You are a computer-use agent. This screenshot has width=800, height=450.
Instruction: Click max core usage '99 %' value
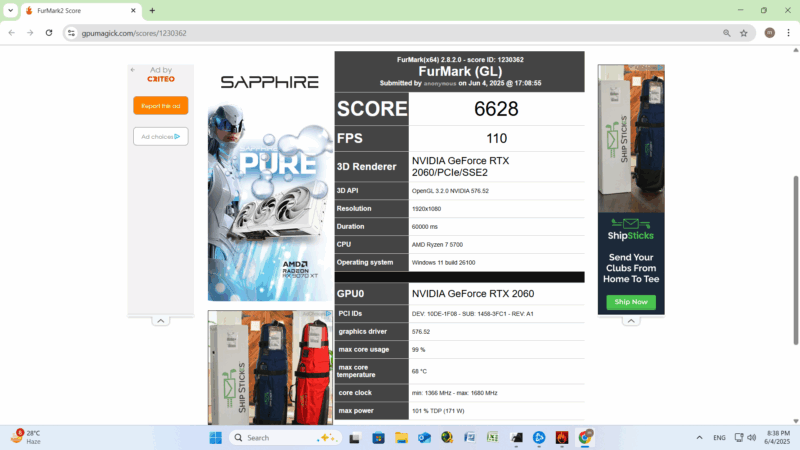tap(418, 349)
